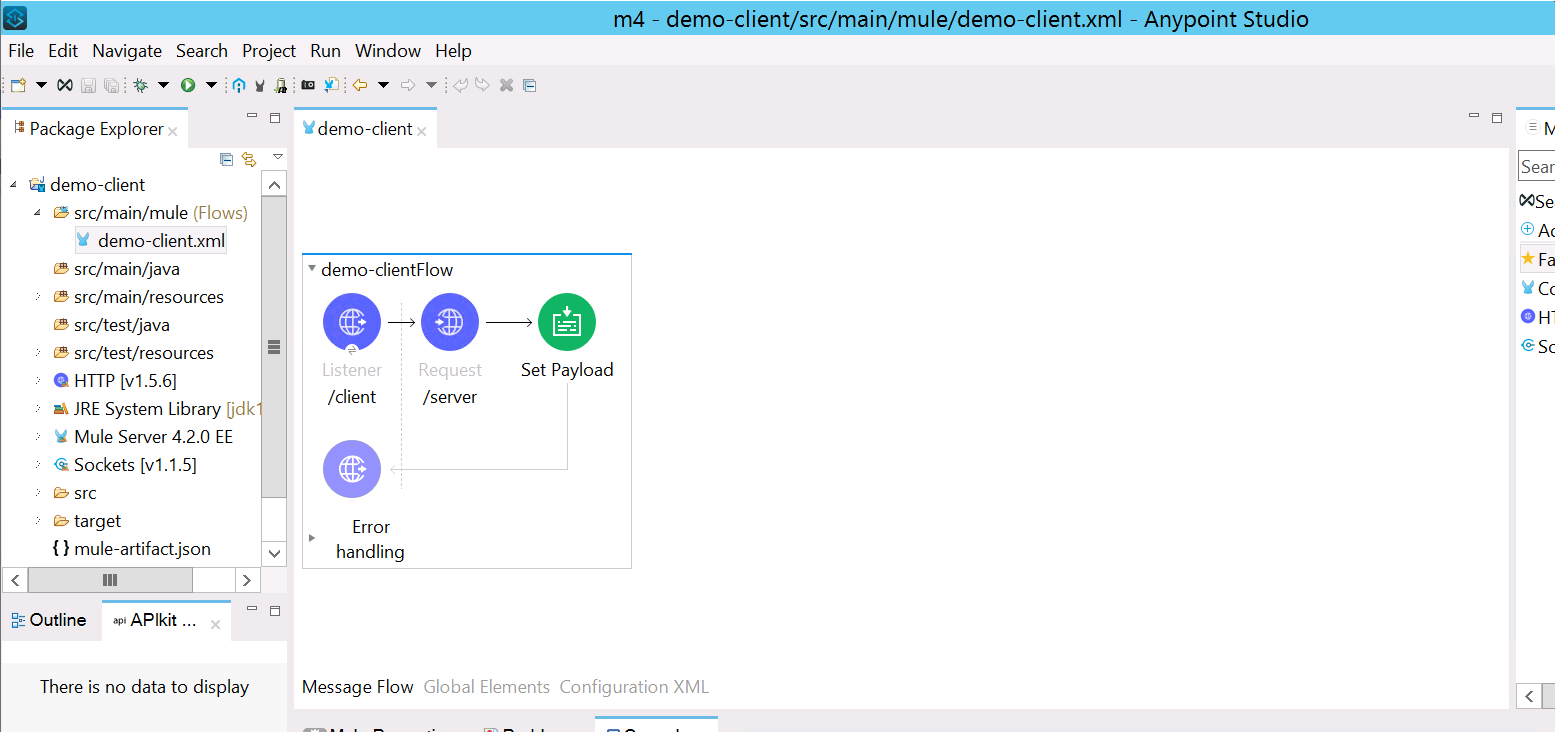Open the Run configurations dropdown arrow
This screenshot has height=732, width=1555.
[211, 86]
